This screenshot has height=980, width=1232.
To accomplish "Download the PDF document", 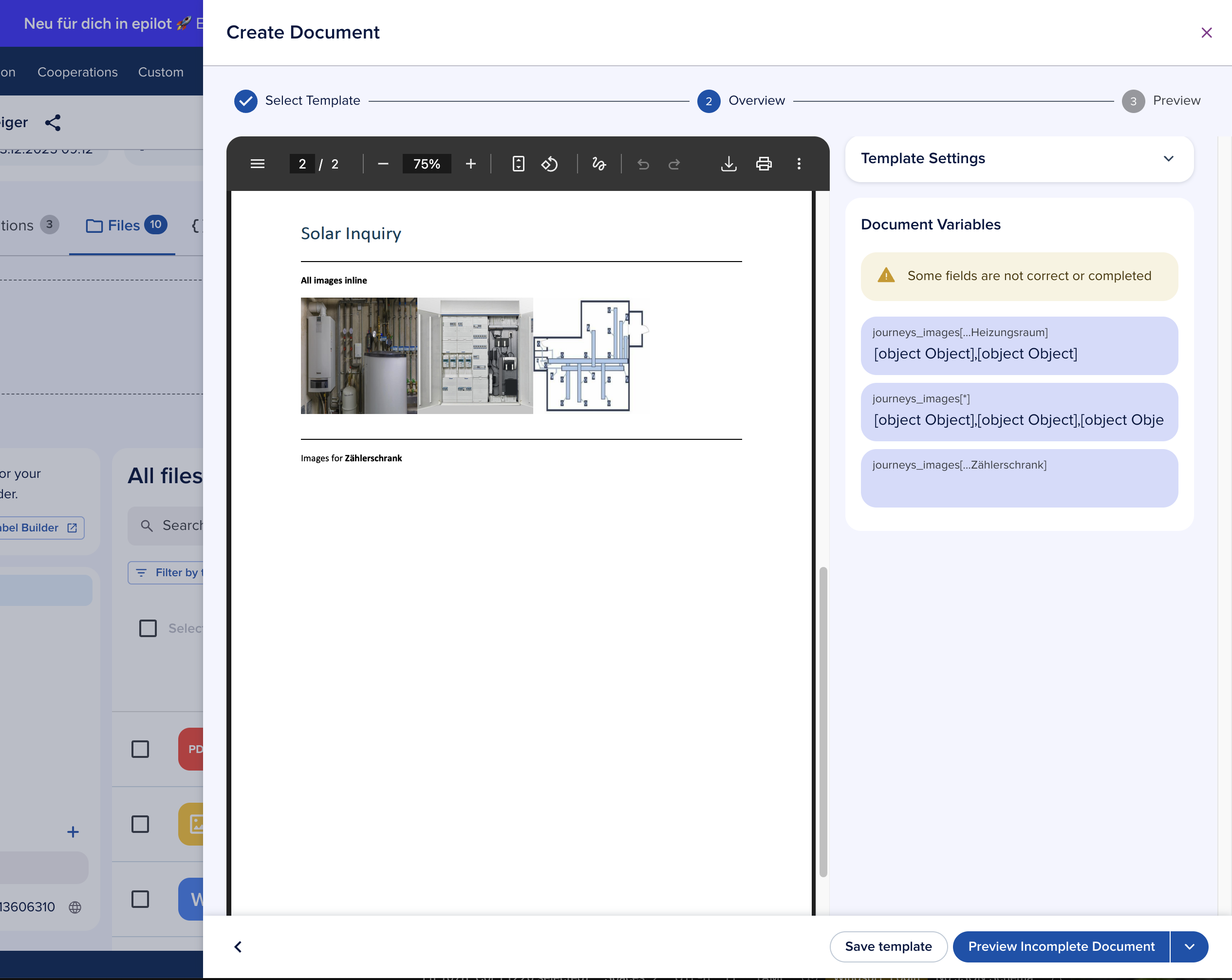I will (728, 164).
